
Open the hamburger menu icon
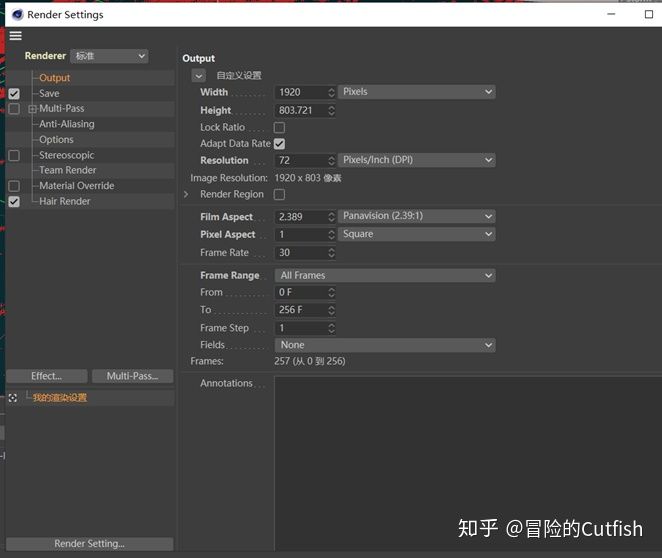15,35
